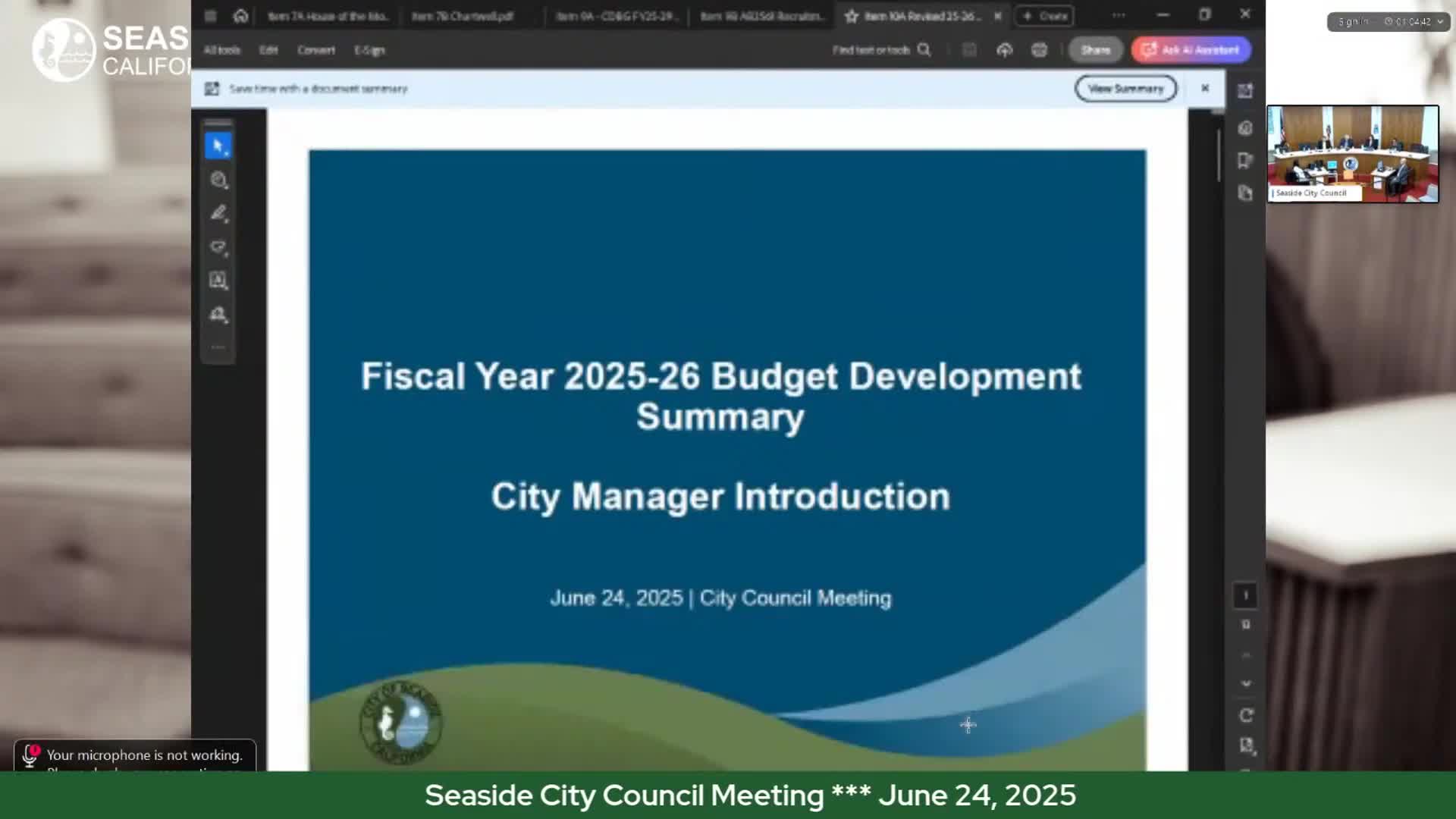
Task: Click the Home icon in top bar
Action: 240,16
